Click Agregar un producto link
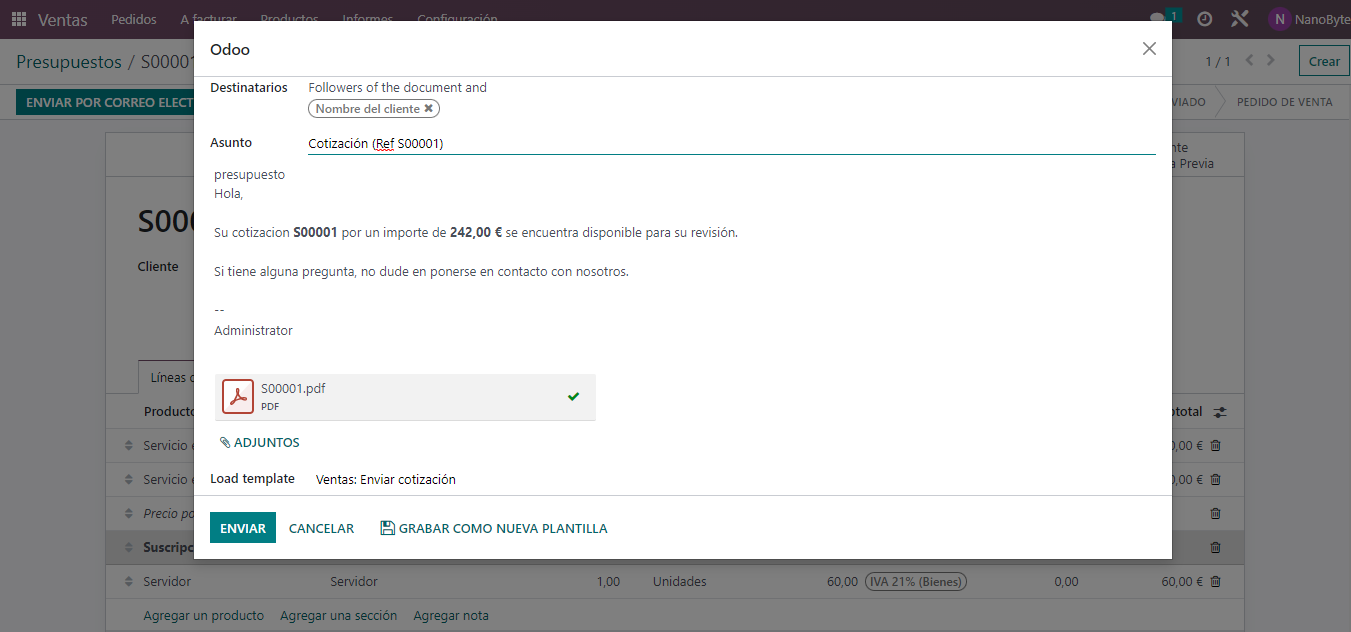Image resolution: width=1351 pixels, height=632 pixels. [204, 616]
